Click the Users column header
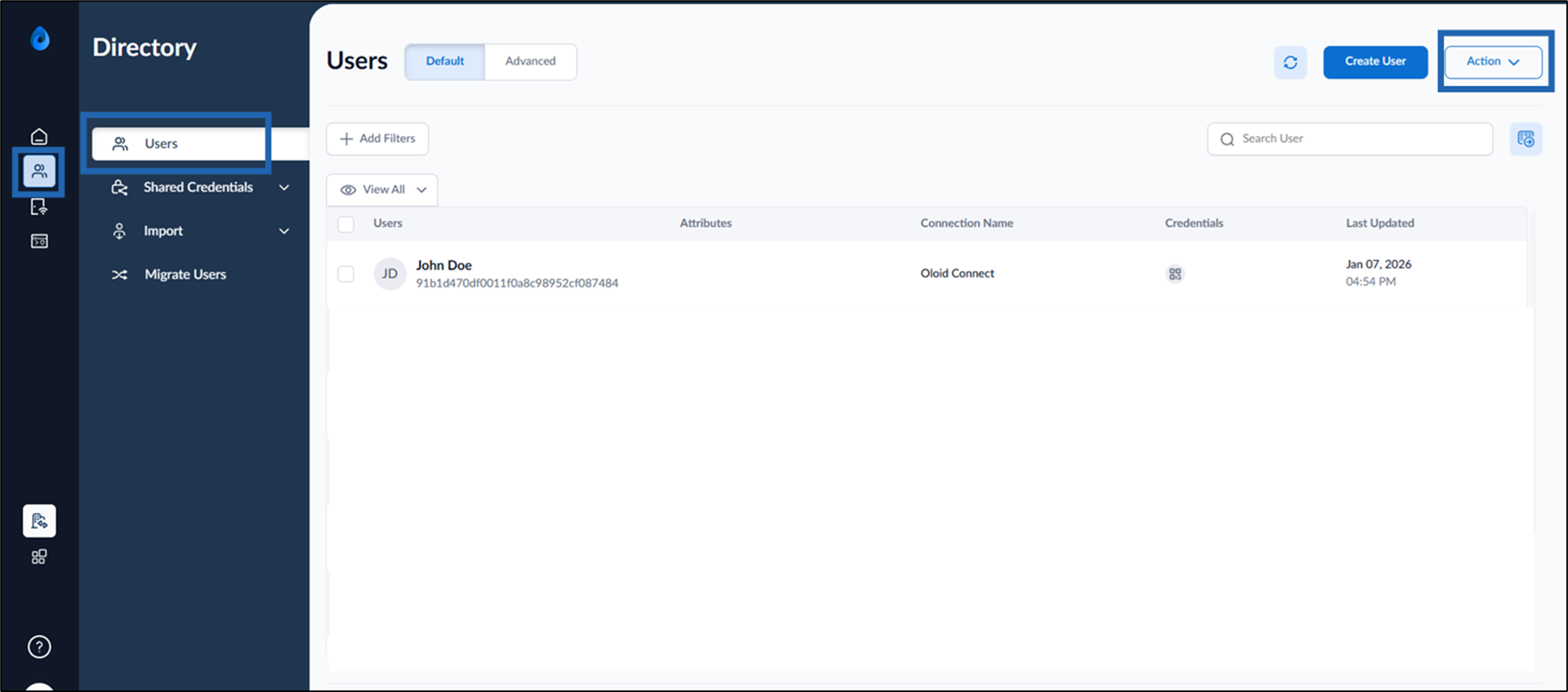Screen dimensions: 1568x692 click(387, 224)
